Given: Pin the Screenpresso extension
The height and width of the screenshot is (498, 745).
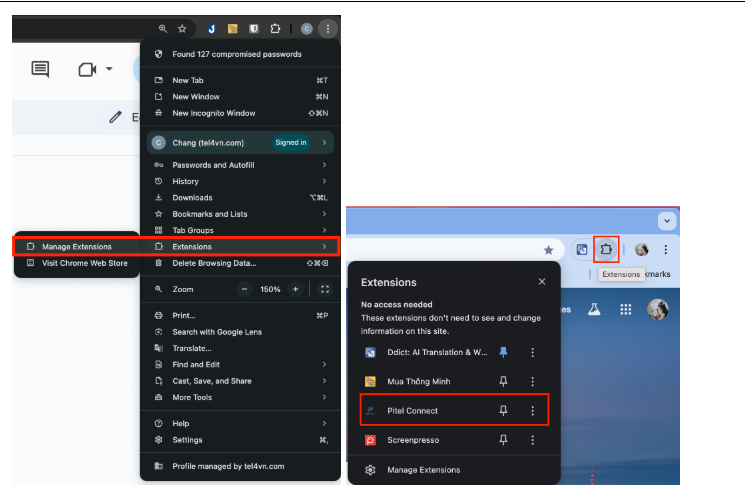Looking at the screenshot, I should tap(503, 440).
